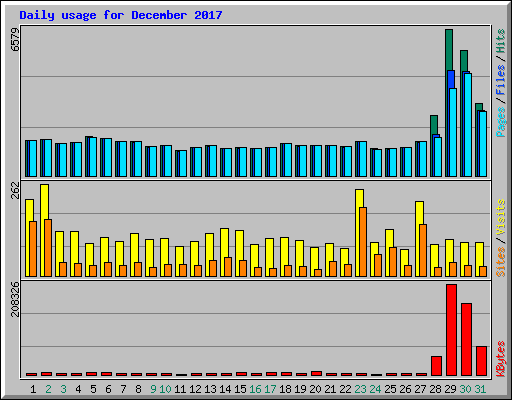The width and height of the screenshot is (512, 400).
Task: Click the 208326 axis value
Action: coord(15,299)
